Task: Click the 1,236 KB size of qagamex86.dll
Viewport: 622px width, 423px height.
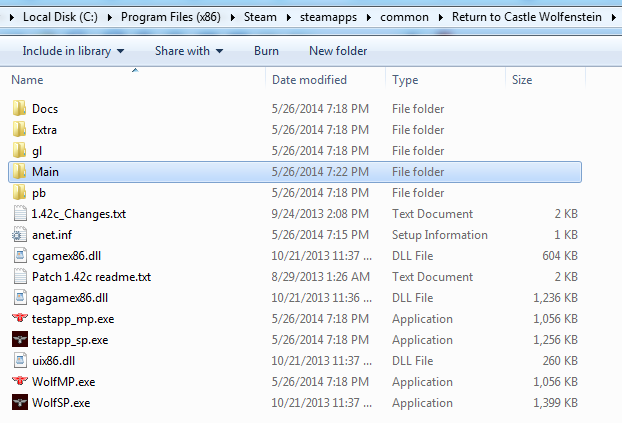Action: click(555, 298)
